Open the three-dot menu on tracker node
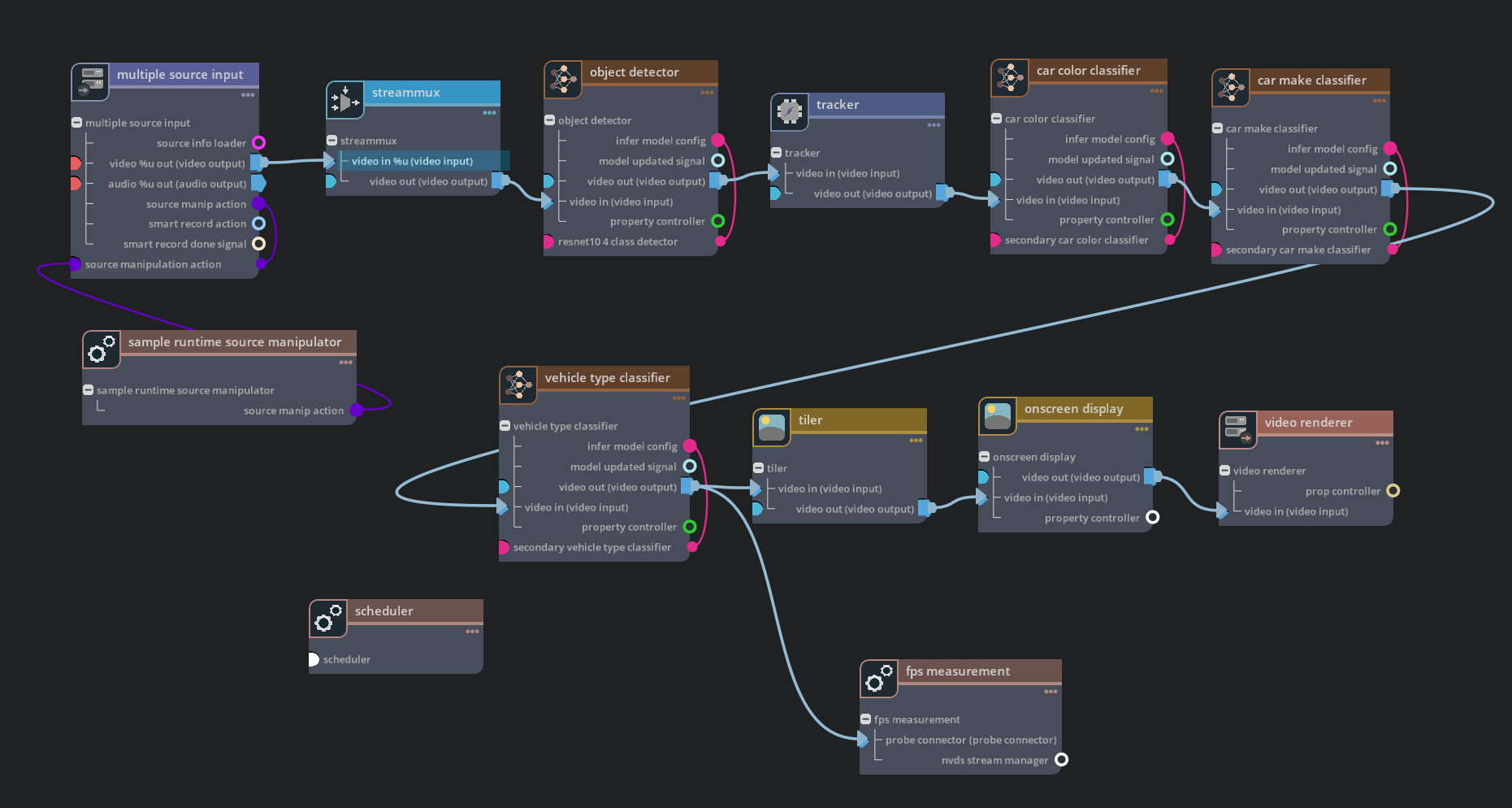The height and width of the screenshot is (808, 1512). tap(934, 125)
